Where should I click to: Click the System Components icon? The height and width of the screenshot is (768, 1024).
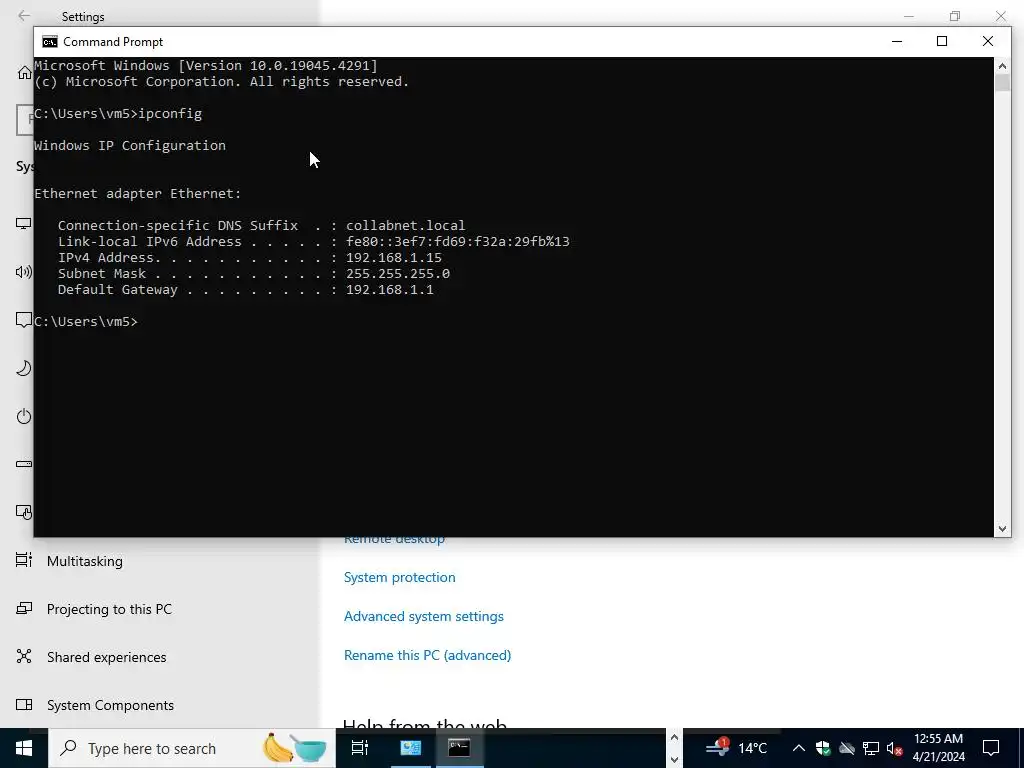point(24,705)
